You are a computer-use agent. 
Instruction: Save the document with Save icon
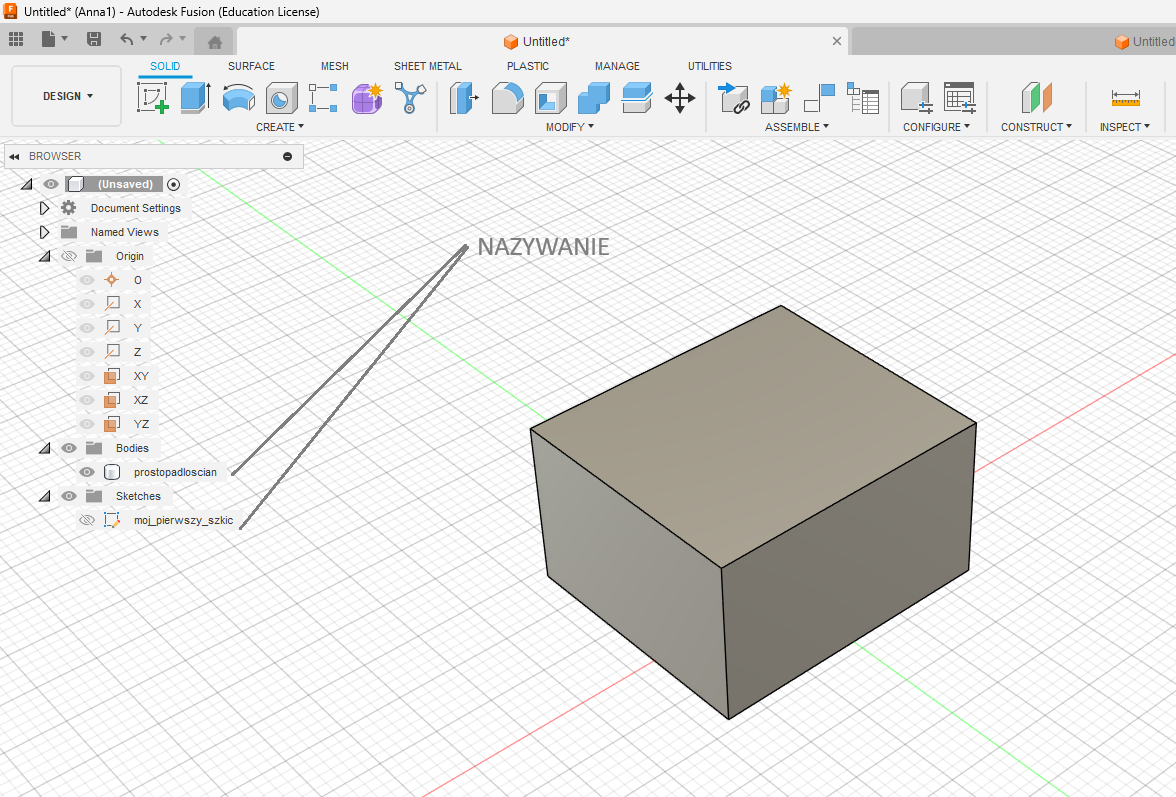point(94,39)
